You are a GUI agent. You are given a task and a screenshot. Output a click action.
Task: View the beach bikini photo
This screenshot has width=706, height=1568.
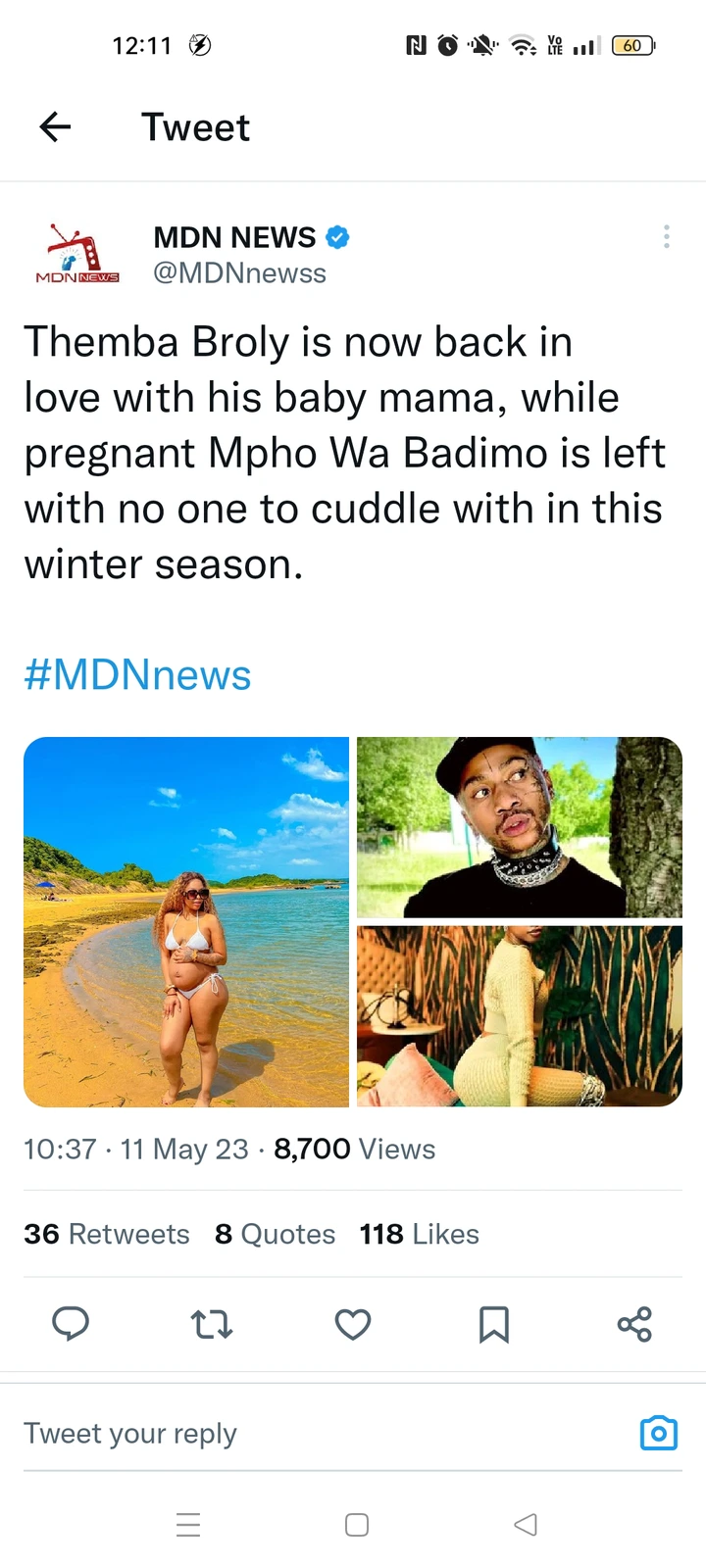tap(186, 922)
